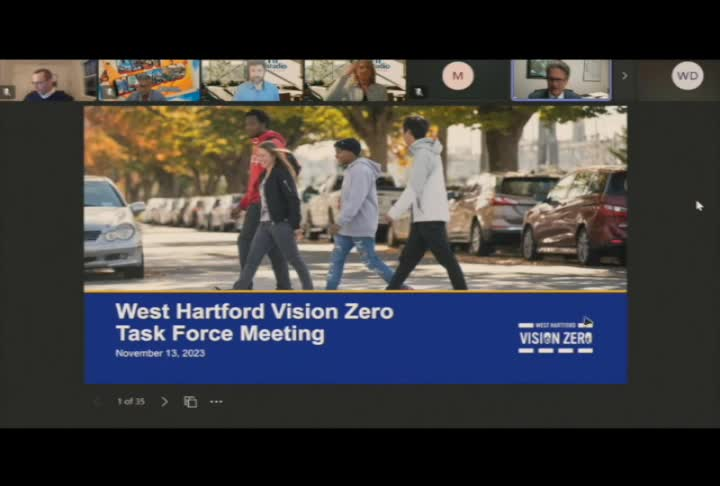Select the participant avatar labeled WD

click(x=687, y=76)
